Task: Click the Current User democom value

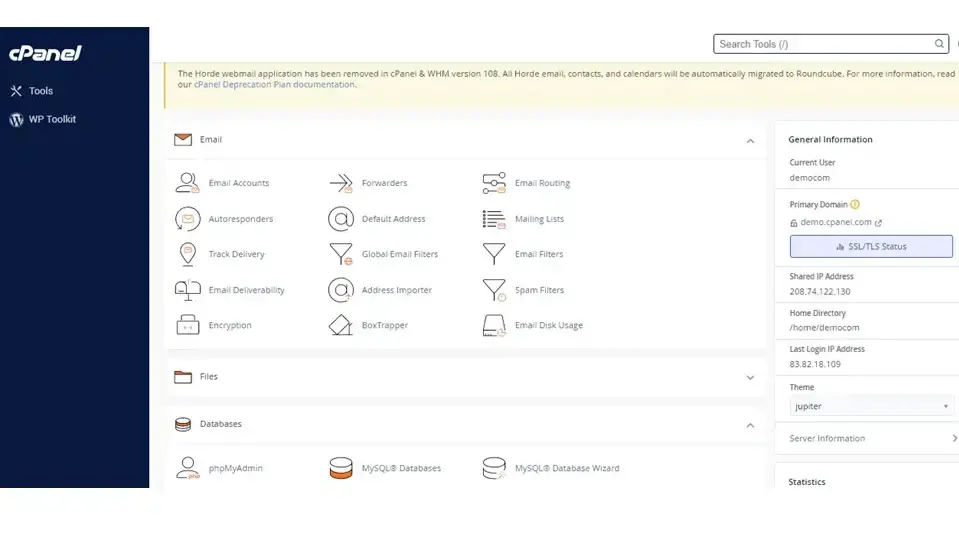Action: [809, 178]
